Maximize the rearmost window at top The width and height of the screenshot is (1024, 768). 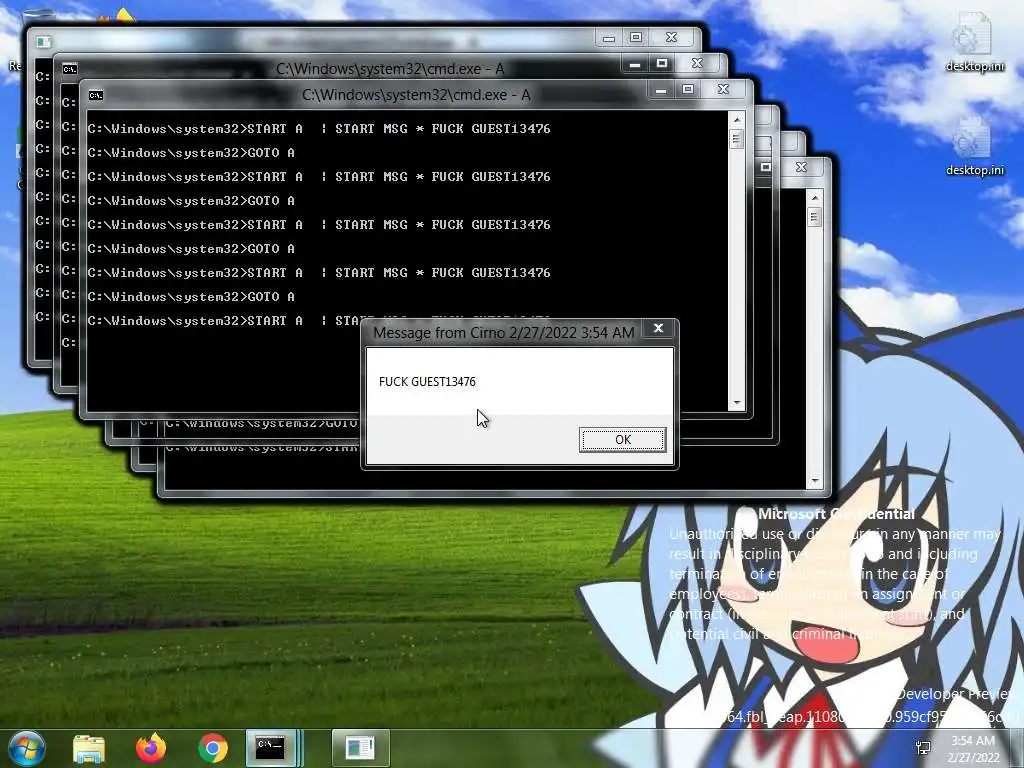click(635, 37)
